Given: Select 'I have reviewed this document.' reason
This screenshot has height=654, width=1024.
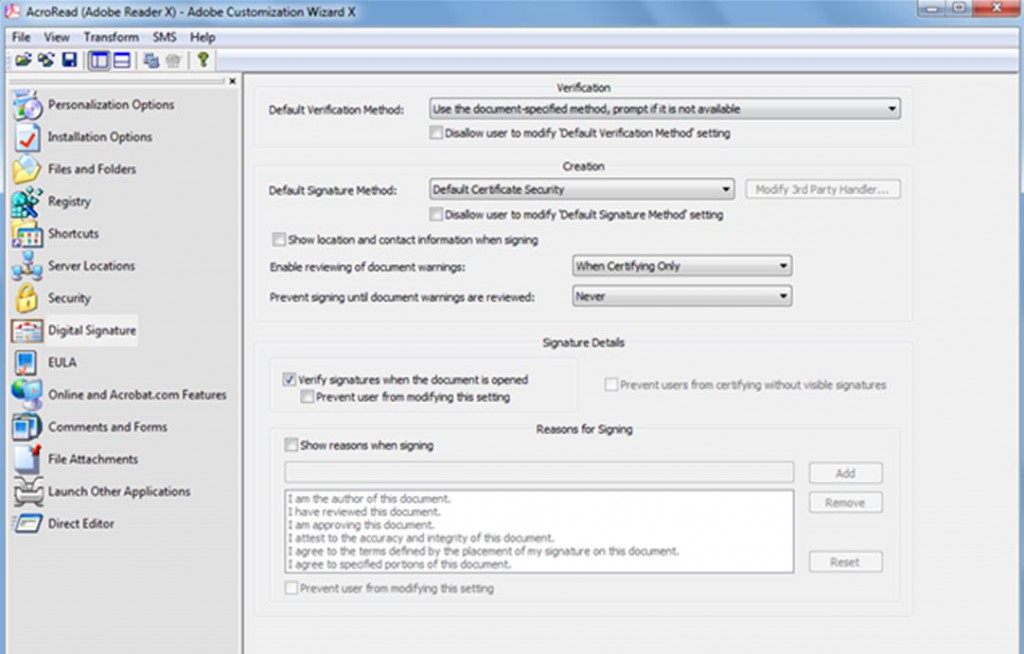Looking at the screenshot, I should pyautogui.click(x=364, y=512).
